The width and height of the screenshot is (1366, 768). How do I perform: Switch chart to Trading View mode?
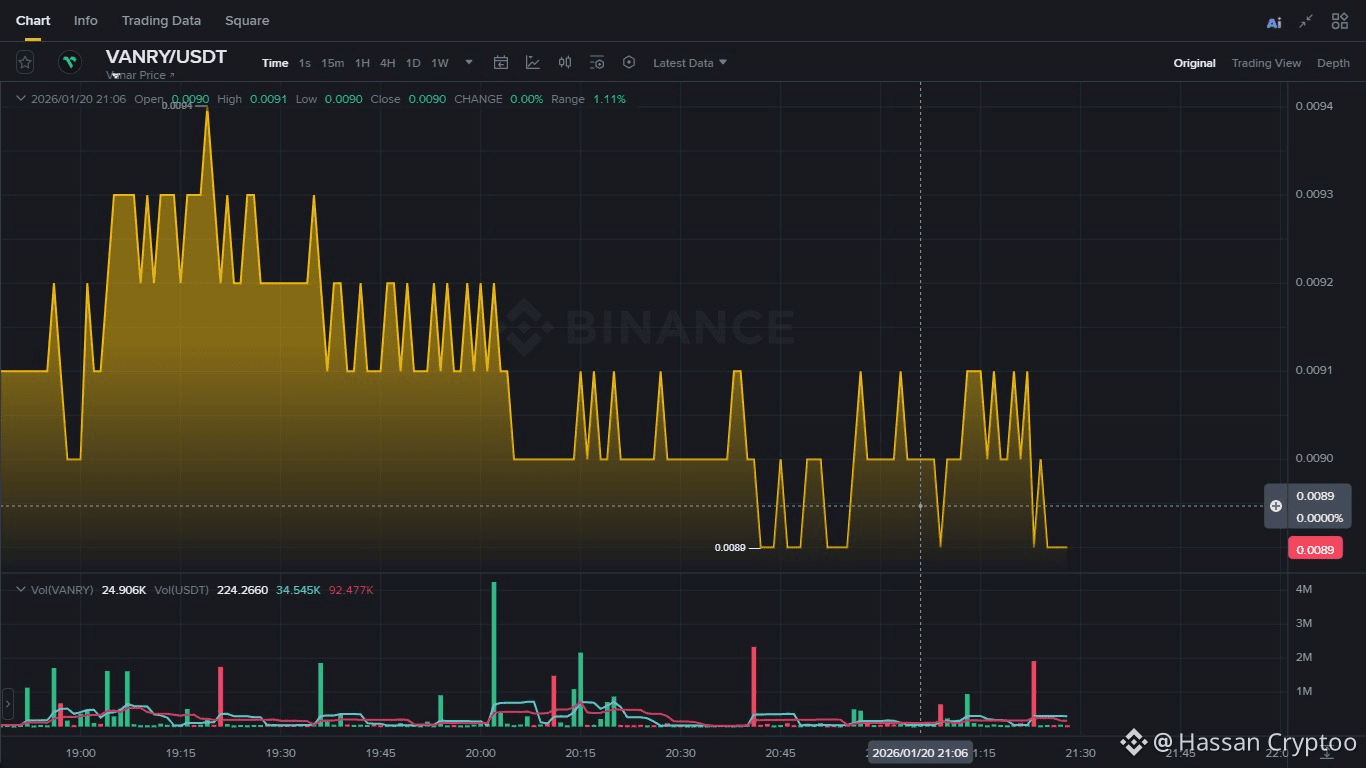[x=1266, y=63]
